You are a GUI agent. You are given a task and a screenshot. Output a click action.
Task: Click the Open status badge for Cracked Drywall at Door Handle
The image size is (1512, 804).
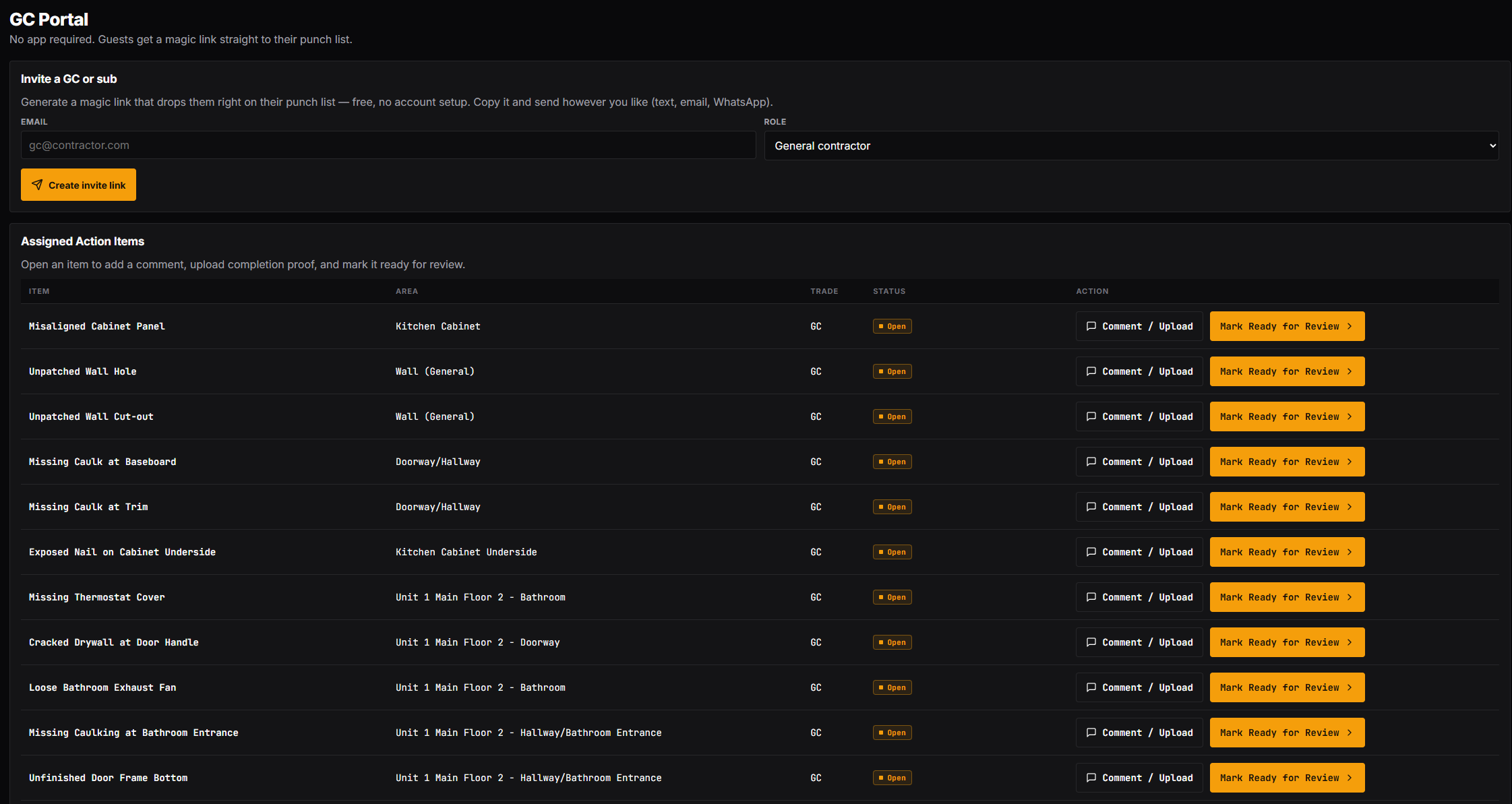[x=893, y=642]
